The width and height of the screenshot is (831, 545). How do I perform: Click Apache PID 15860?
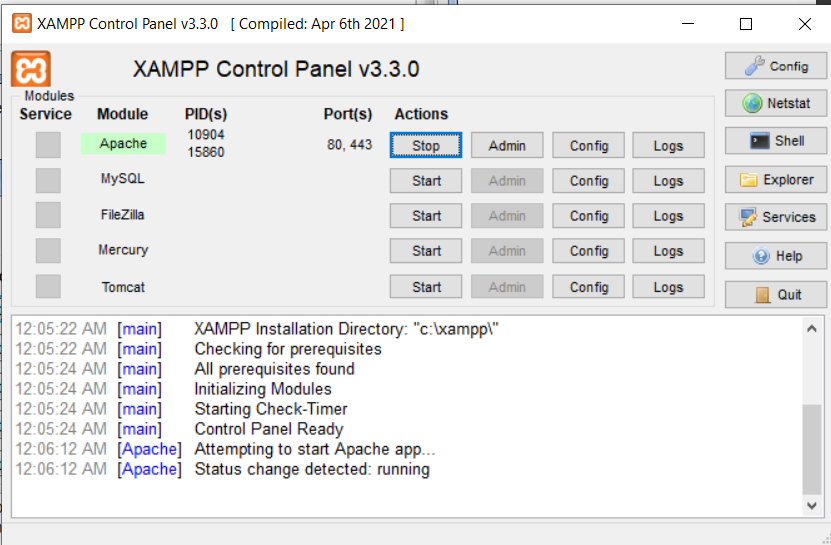[206, 152]
